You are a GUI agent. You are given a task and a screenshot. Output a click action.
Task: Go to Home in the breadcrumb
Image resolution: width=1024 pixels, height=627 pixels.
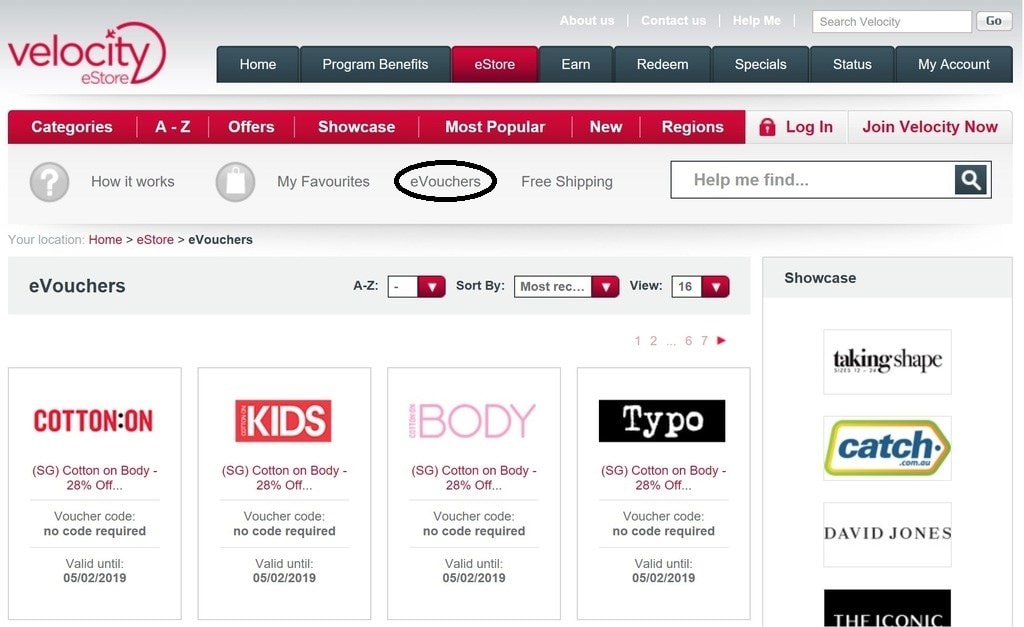(x=105, y=240)
